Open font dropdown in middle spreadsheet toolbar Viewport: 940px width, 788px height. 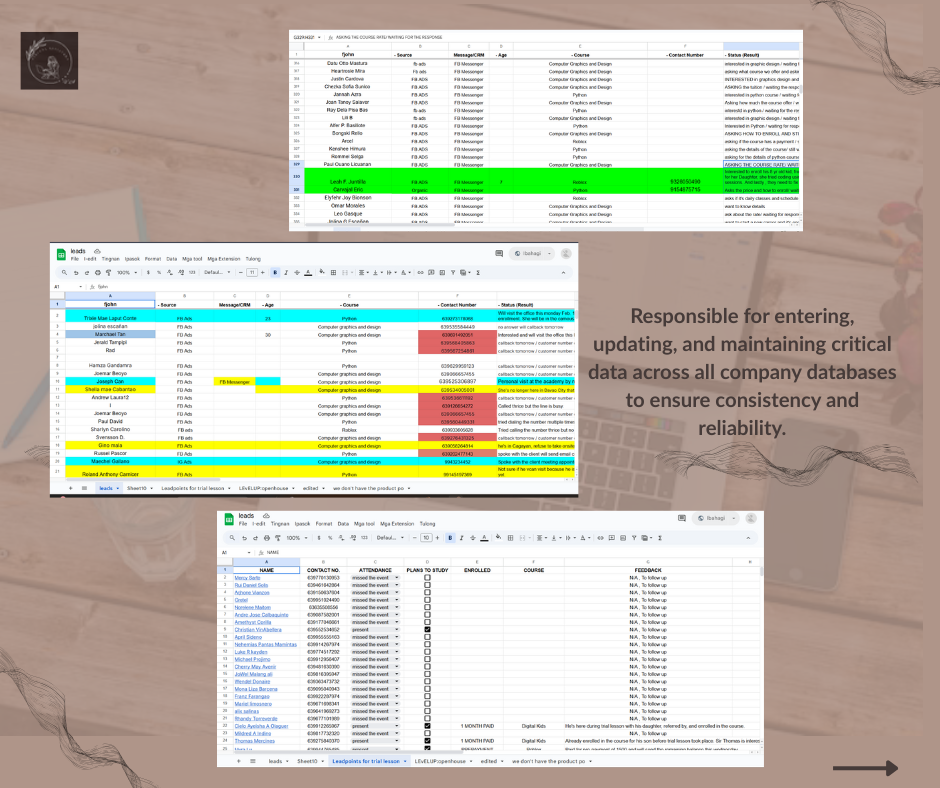coord(217,272)
